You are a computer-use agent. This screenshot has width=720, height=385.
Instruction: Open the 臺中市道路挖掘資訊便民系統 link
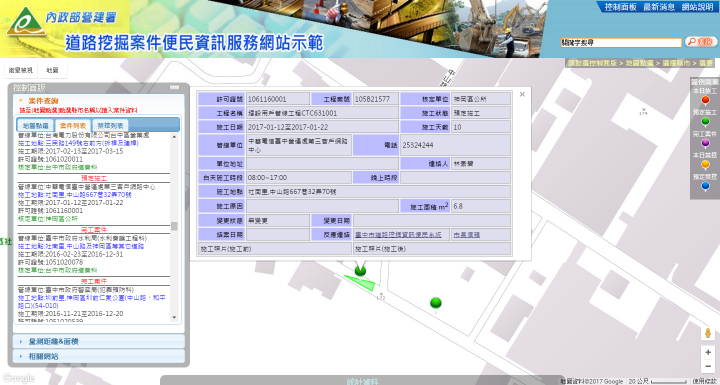[x=398, y=235]
